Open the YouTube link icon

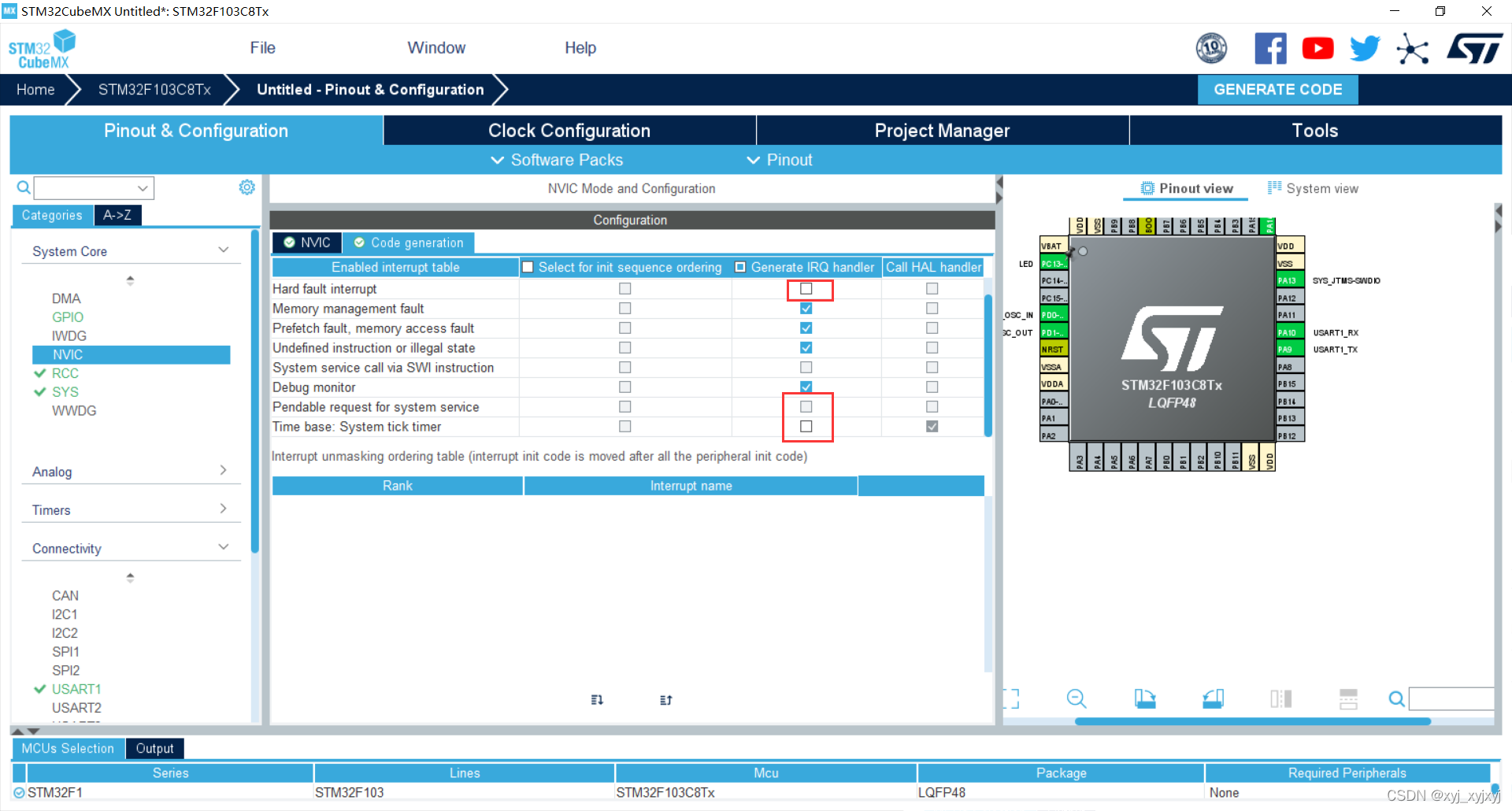1317,49
